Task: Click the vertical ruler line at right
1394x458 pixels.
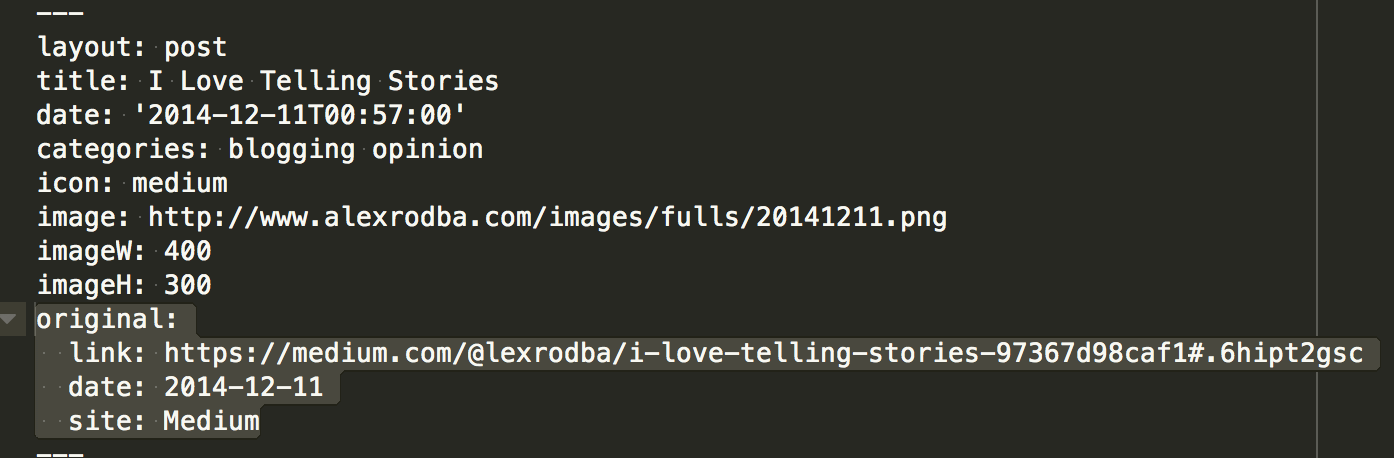Action: (1317, 229)
